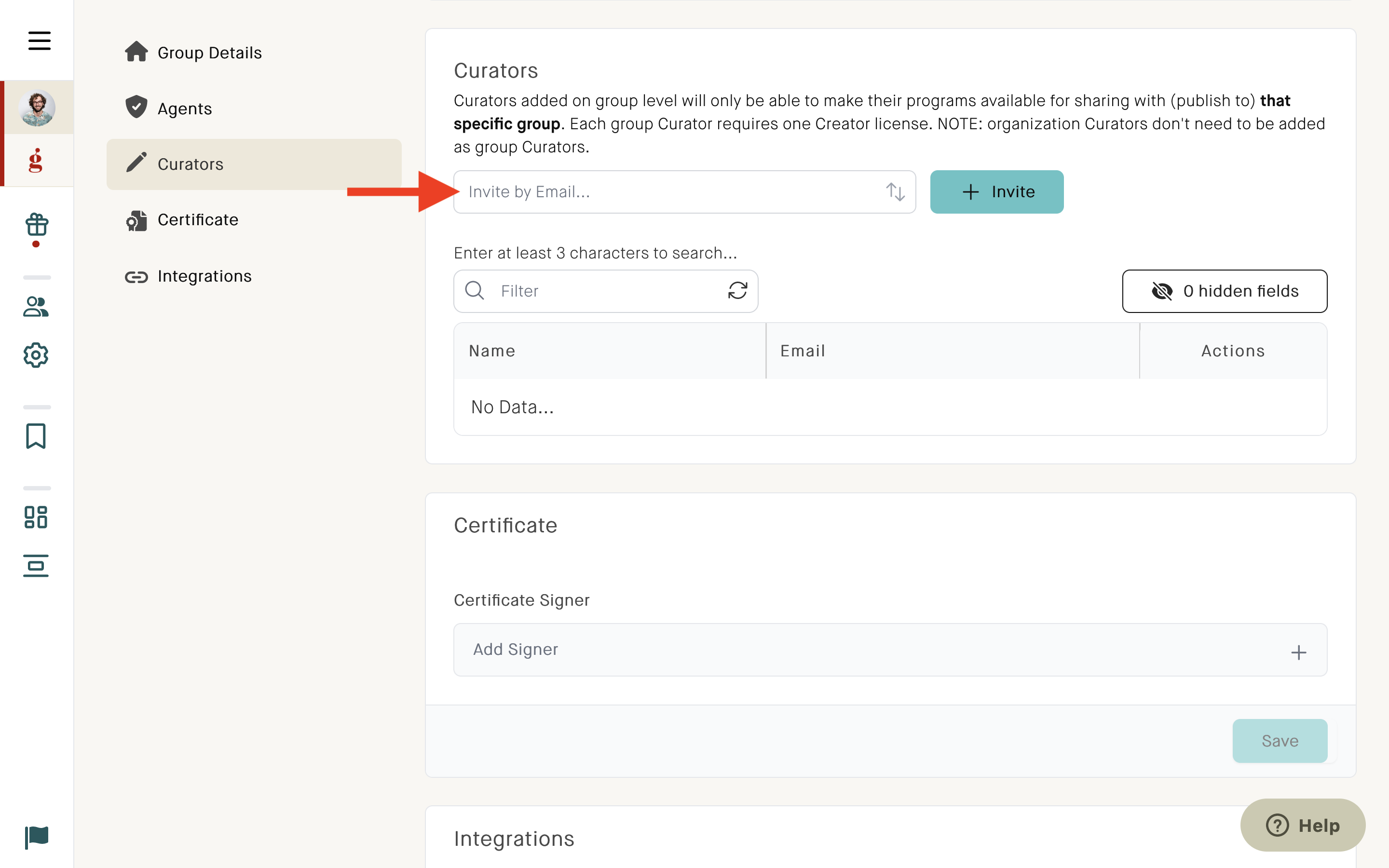The height and width of the screenshot is (868, 1389).
Task: Sort by the Email column header
Action: point(952,351)
